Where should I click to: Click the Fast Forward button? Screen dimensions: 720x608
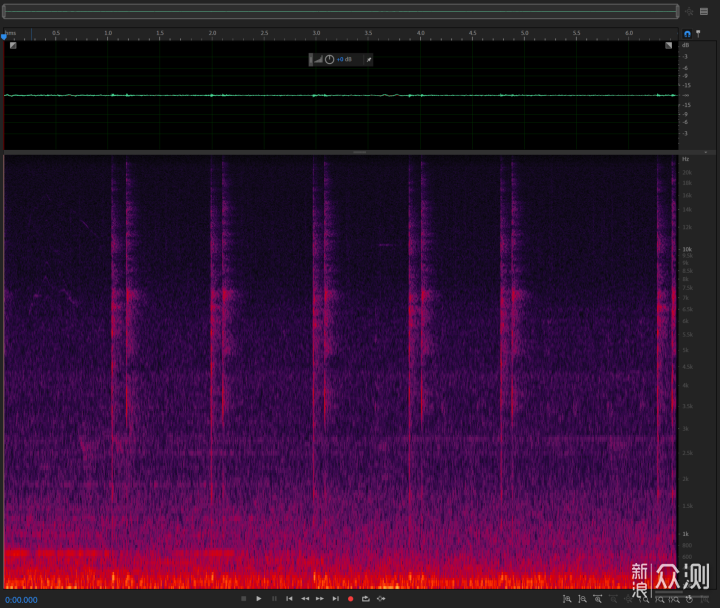tap(320, 598)
